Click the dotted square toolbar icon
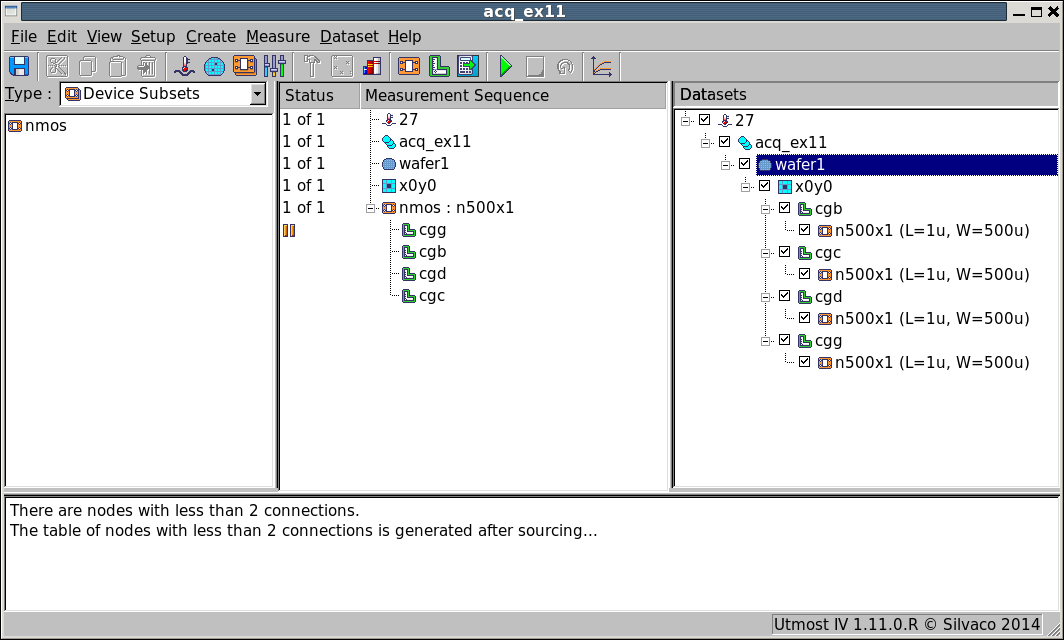 coord(342,67)
